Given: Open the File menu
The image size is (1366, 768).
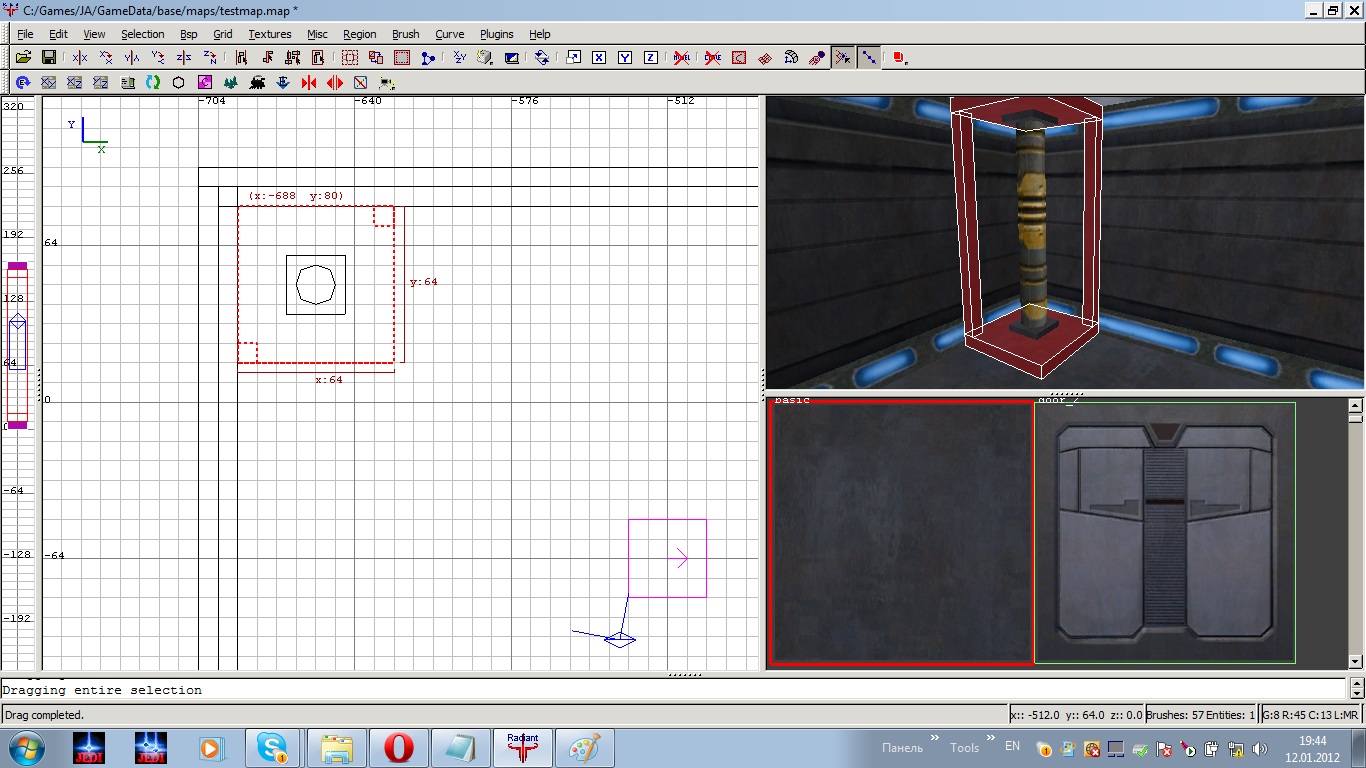Looking at the screenshot, I should point(25,34).
